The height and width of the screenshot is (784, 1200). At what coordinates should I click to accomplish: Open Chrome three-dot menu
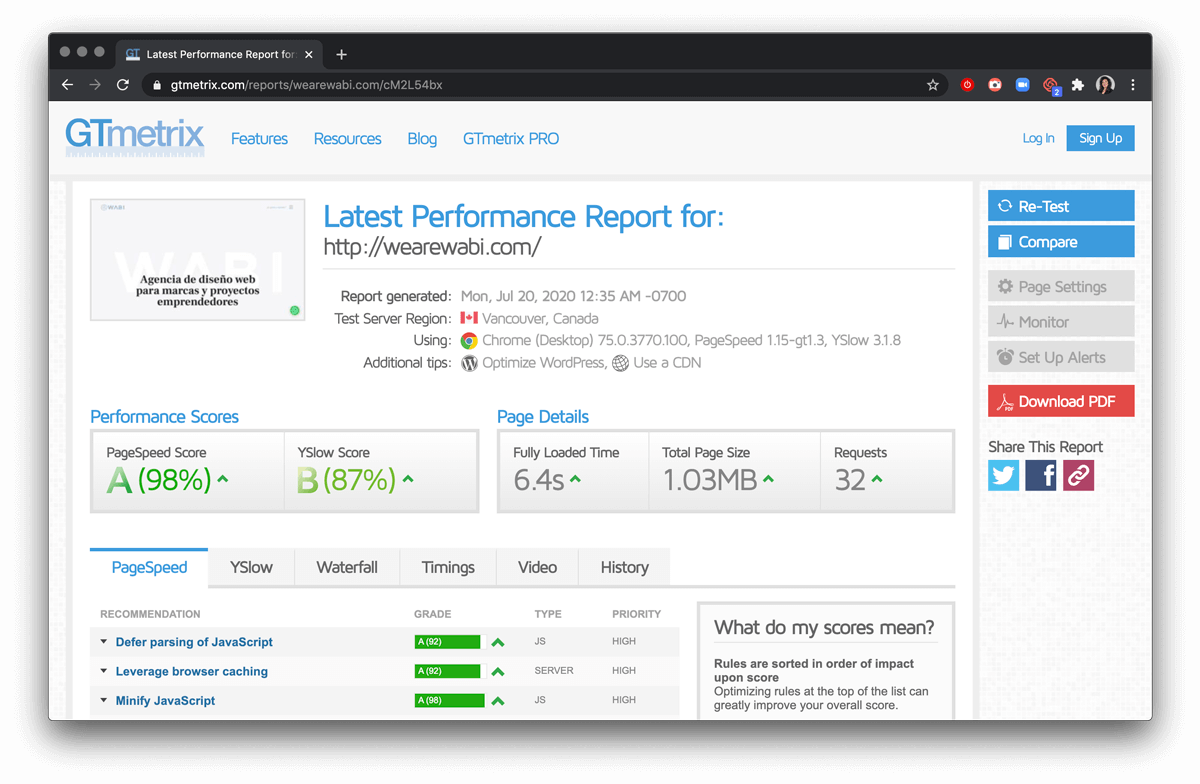tap(1133, 85)
